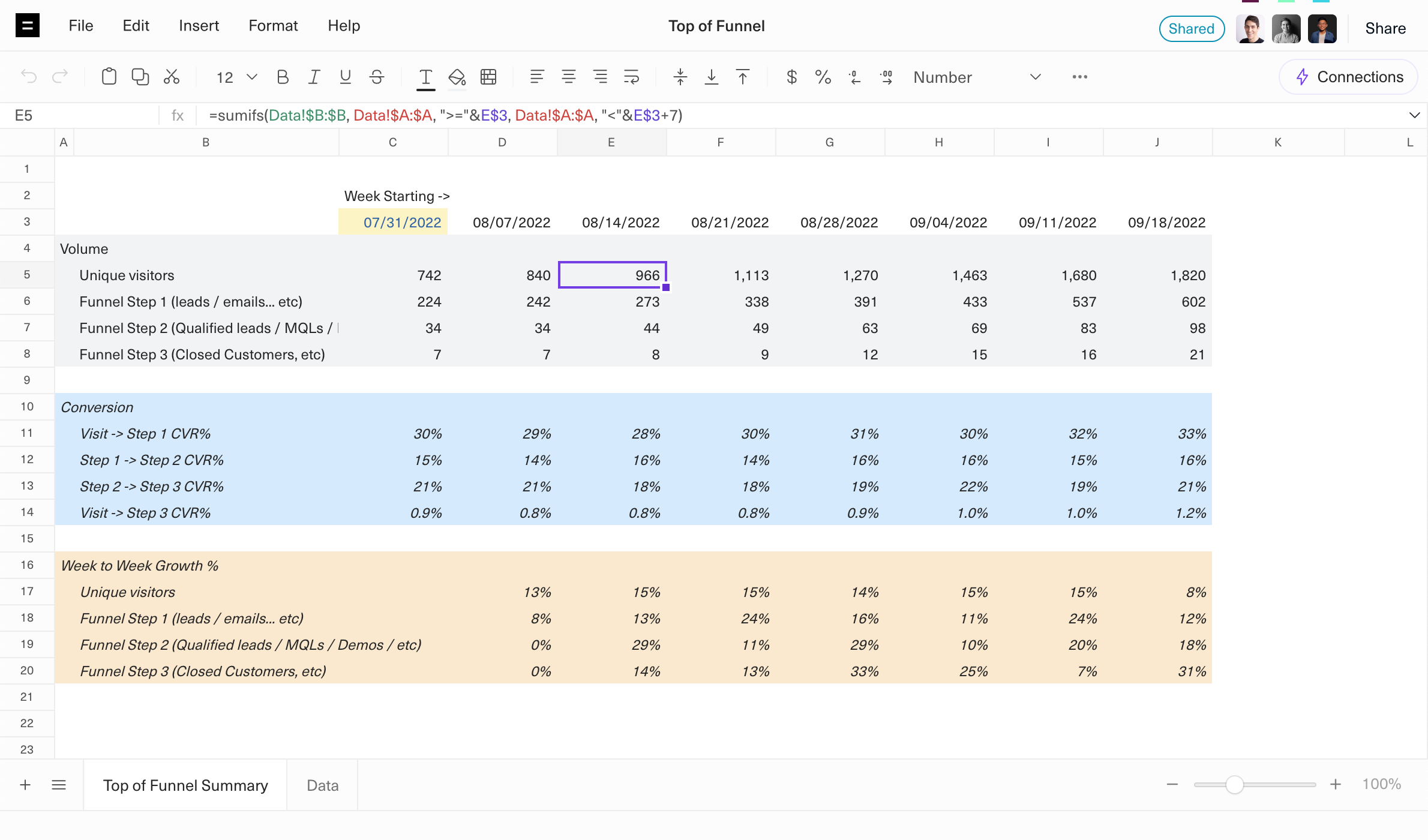Open the fill color bucket tool
Viewport: 1428px width, 840px height.
coord(457,77)
